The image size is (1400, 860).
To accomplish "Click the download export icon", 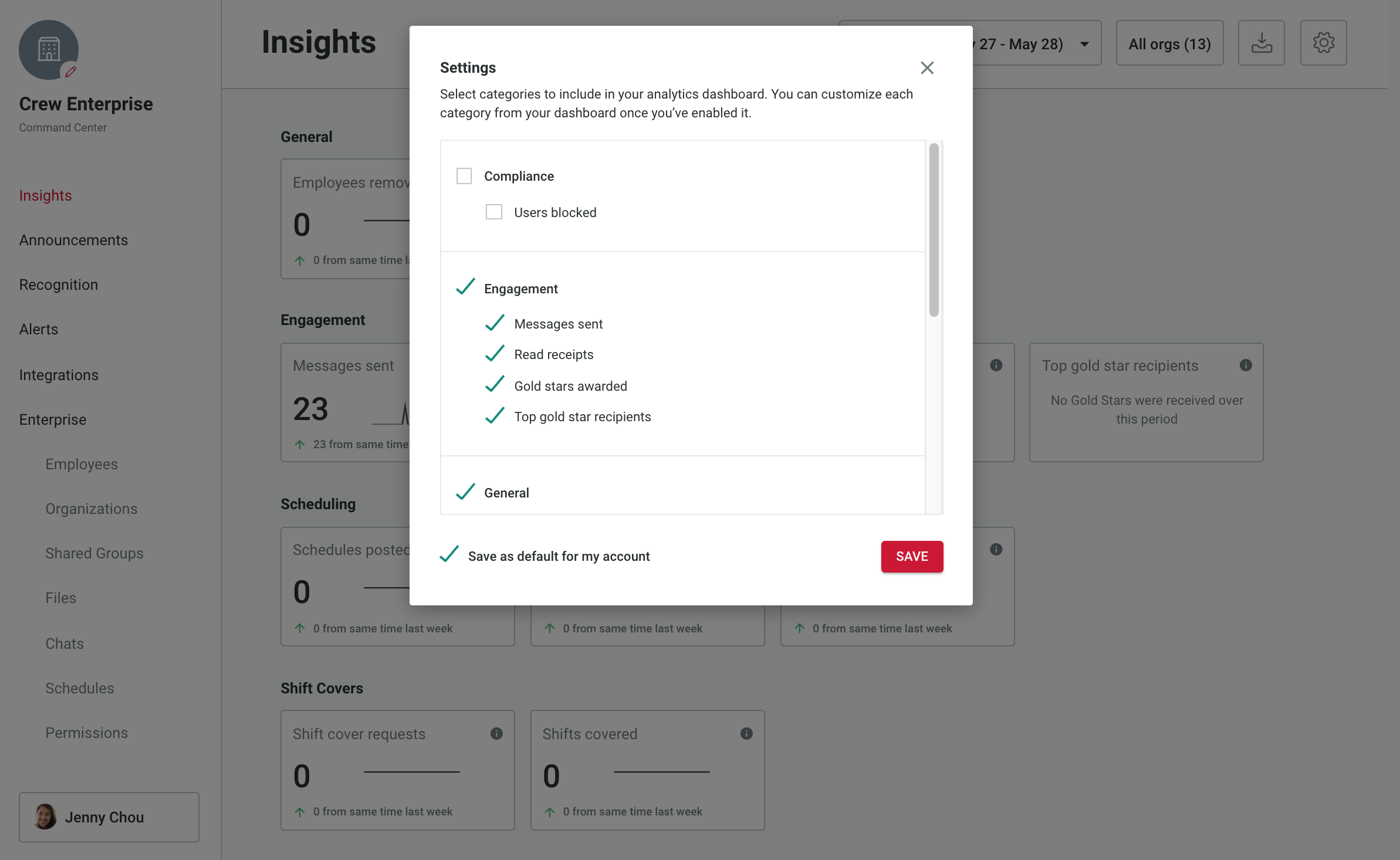I will (x=1262, y=43).
